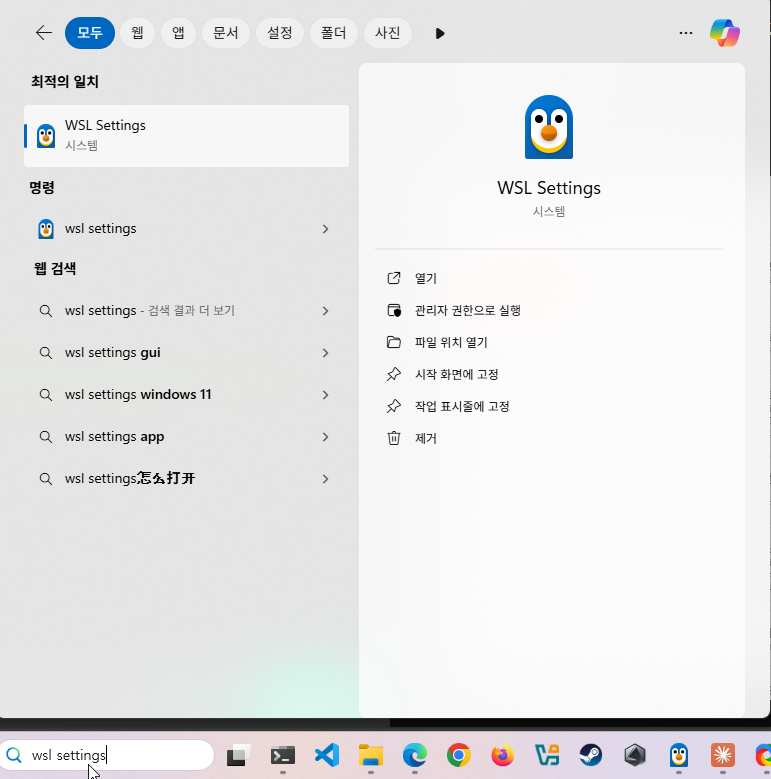Viewport: 771px width, 779px height.
Task: Open Google Chrome from the taskbar
Action: click(x=459, y=755)
